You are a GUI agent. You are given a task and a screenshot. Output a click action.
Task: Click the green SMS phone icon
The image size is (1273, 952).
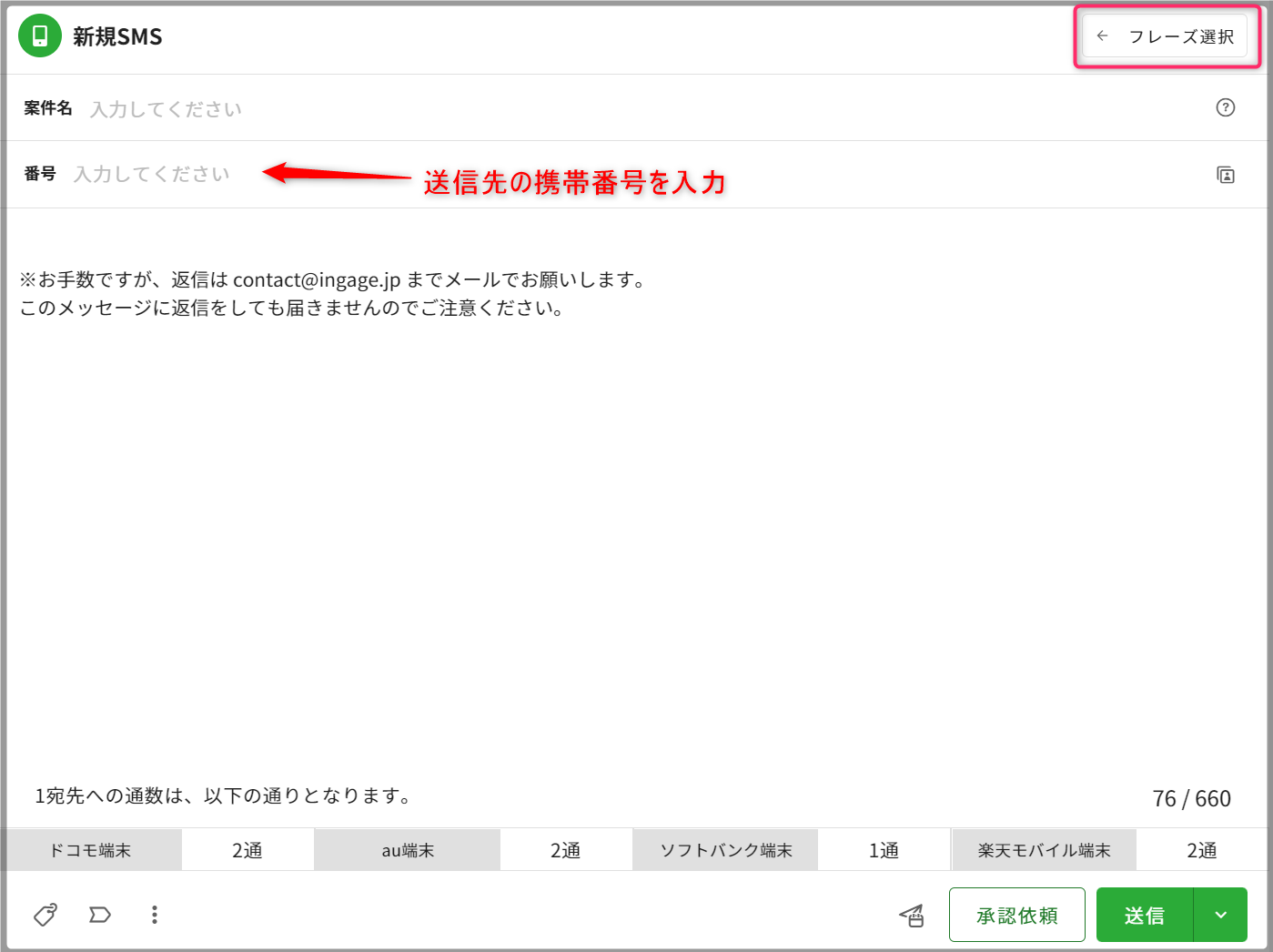pyautogui.click(x=40, y=36)
